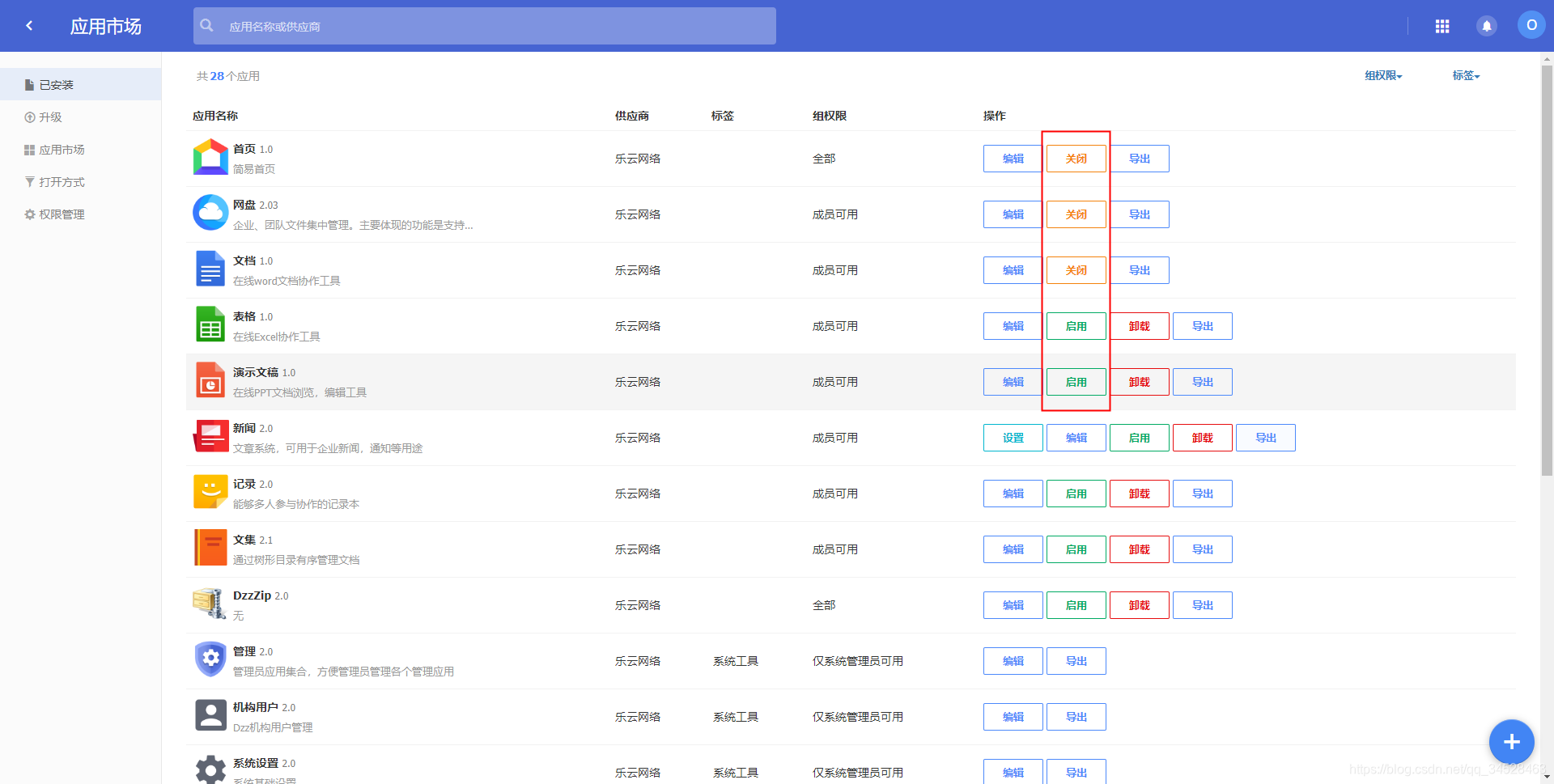Click 设置 for the 新闻 app
This screenshot has width=1554, height=784.
pyautogui.click(x=1013, y=438)
